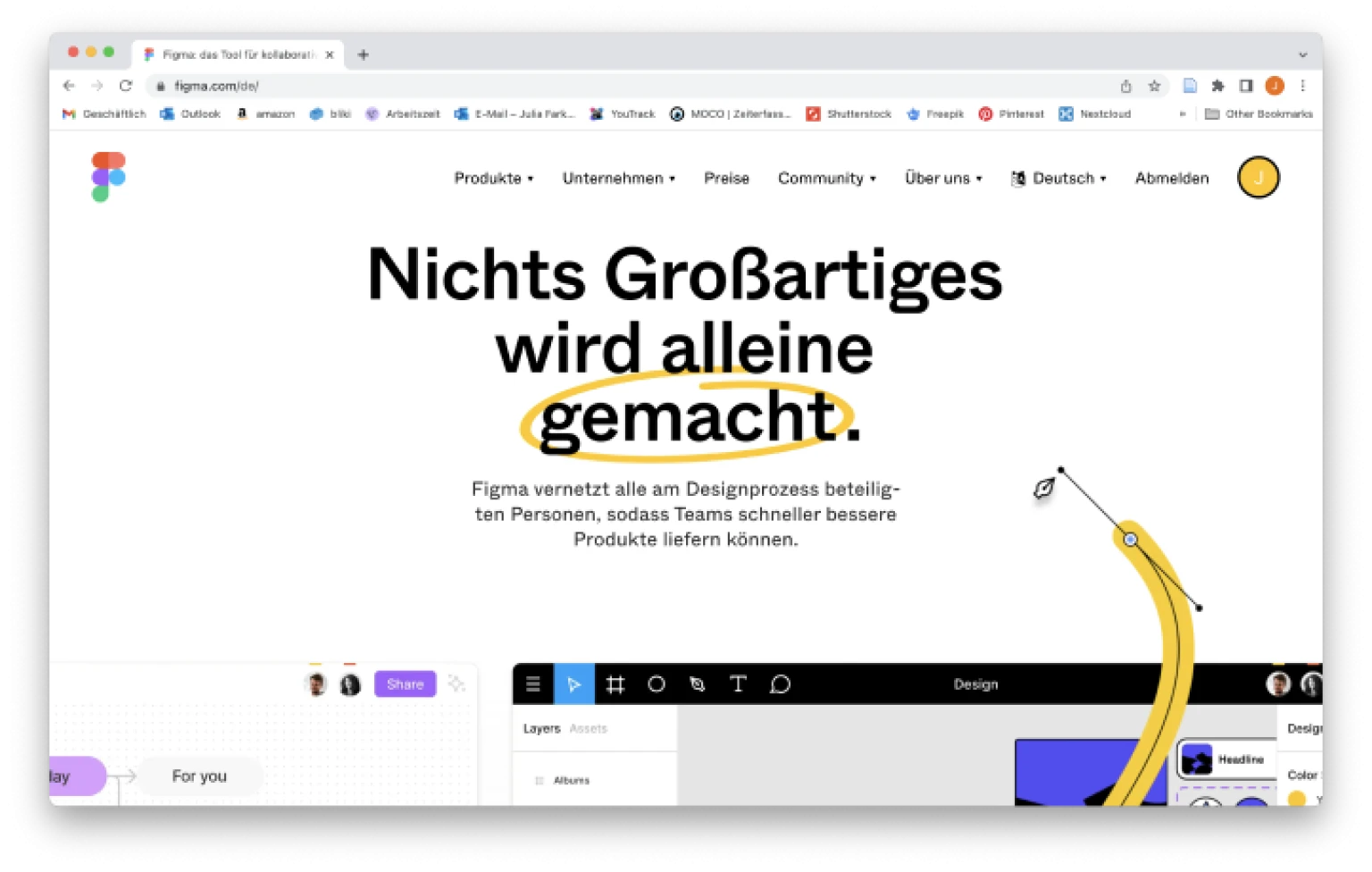Open the Chrome three-dot menu
Viewport: 1372px width, 872px height.
[x=1302, y=86]
